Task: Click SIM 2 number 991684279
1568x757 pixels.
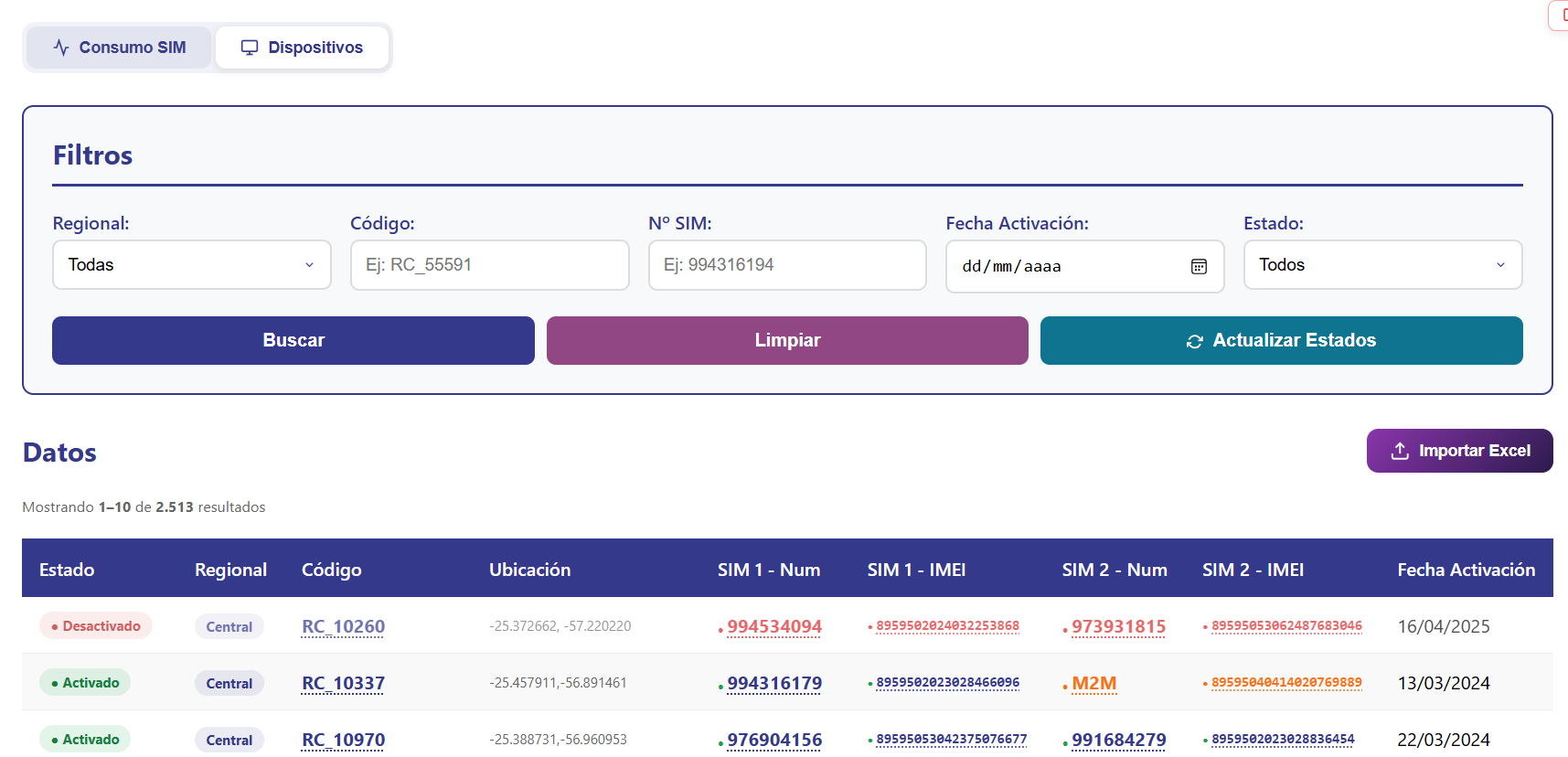Action: click(x=1118, y=740)
